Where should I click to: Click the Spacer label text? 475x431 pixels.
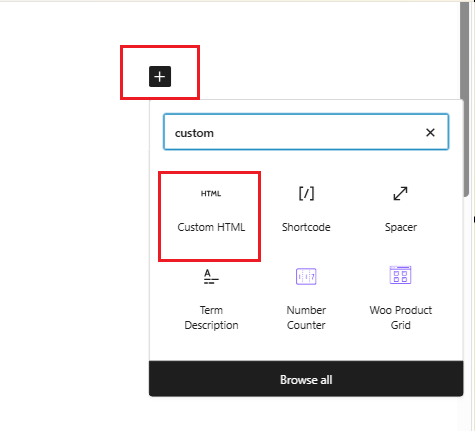[401, 227]
